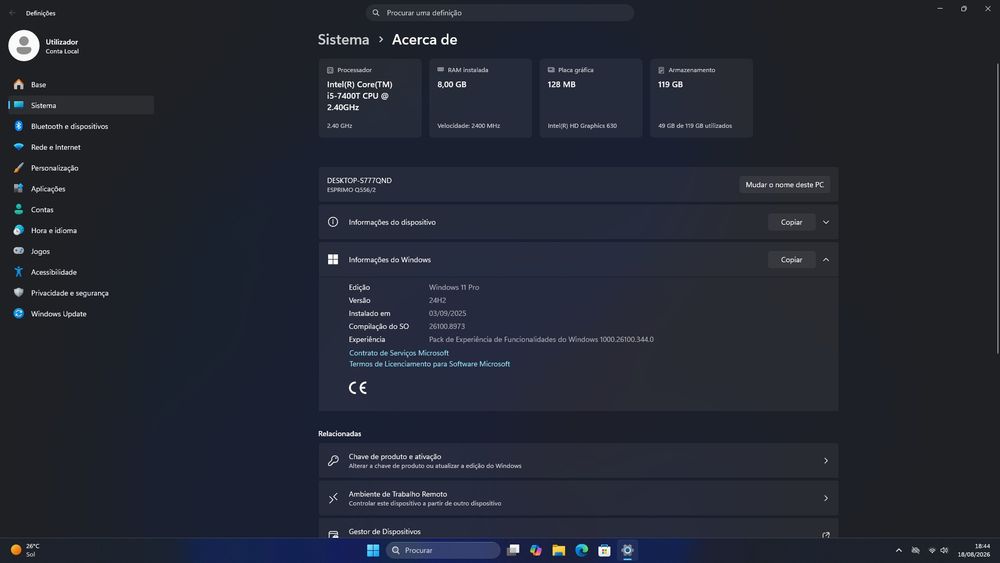Open the Base home icon in sidebar

click(x=18, y=84)
